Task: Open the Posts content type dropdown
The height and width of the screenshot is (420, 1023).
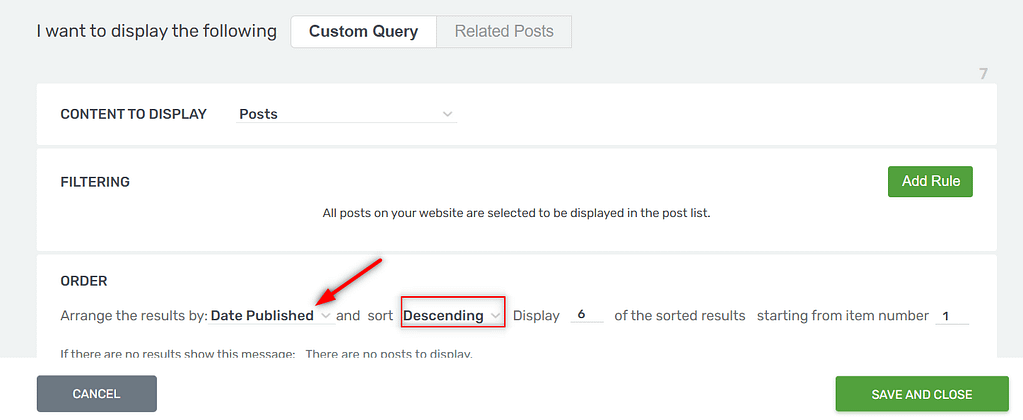Action: (346, 114)
